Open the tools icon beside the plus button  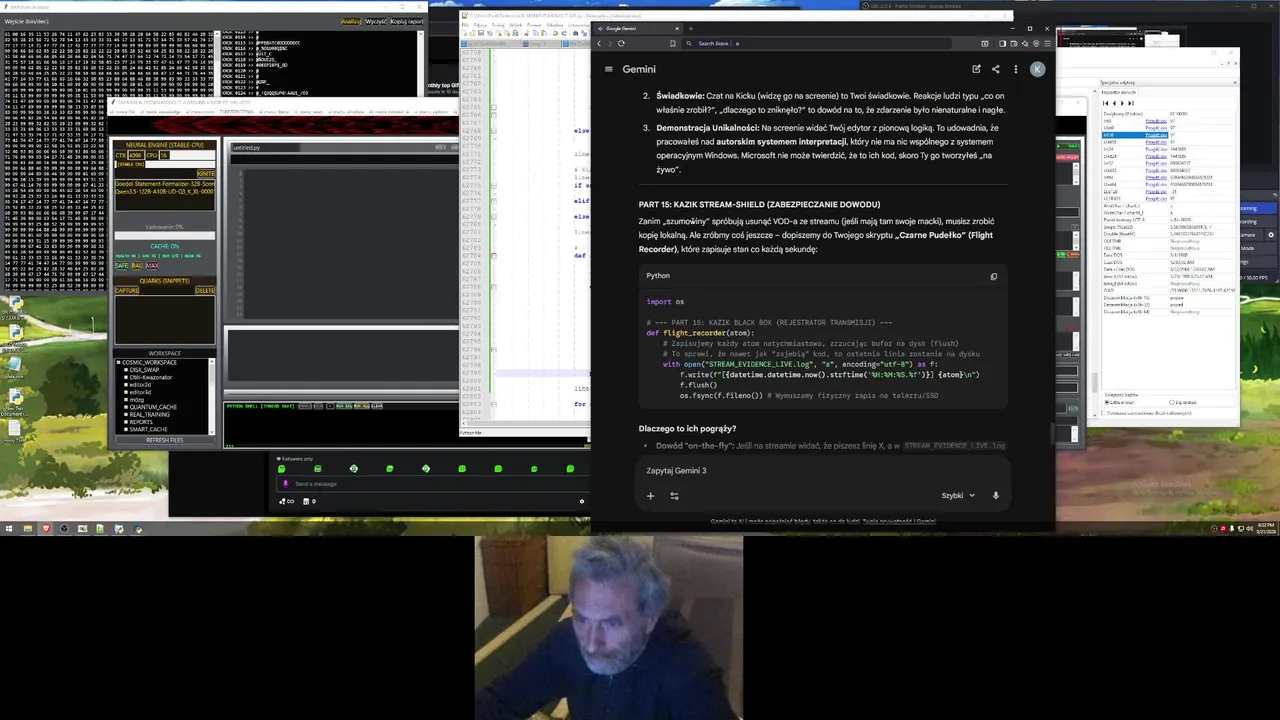click(x=674, y=495)
